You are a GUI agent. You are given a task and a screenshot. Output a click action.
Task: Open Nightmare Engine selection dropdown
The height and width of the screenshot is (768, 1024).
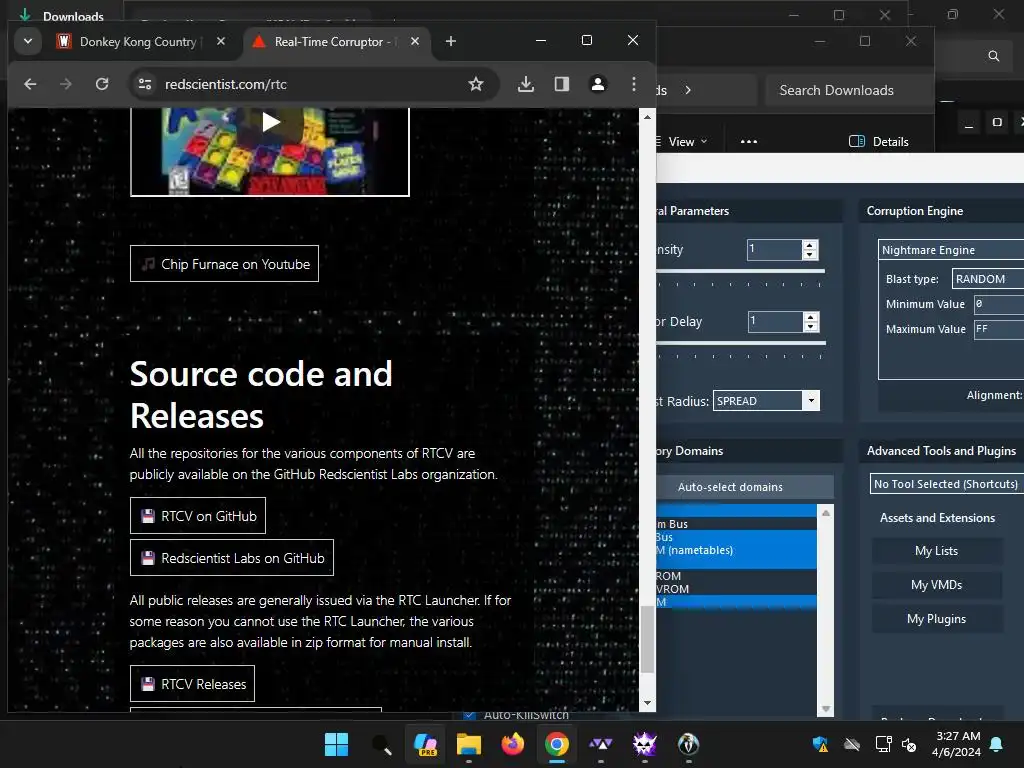point(951,249)
